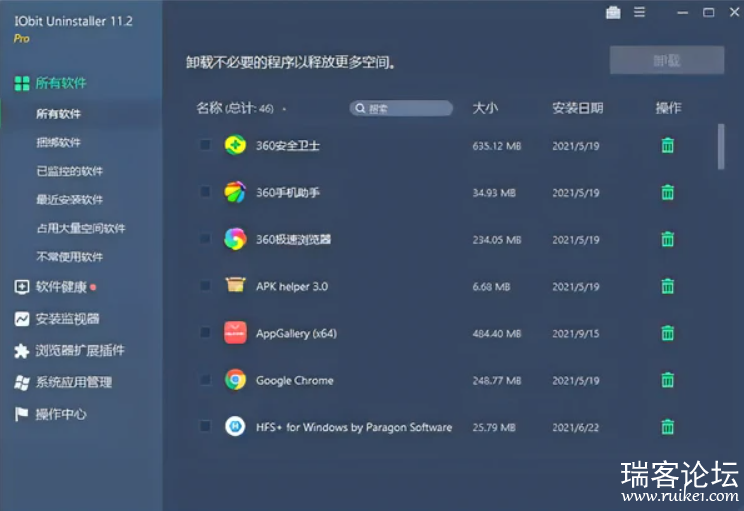Viewport: 744px width, 511px height.
Task: Show 最近安装软件 list
Action: [70, 199]
